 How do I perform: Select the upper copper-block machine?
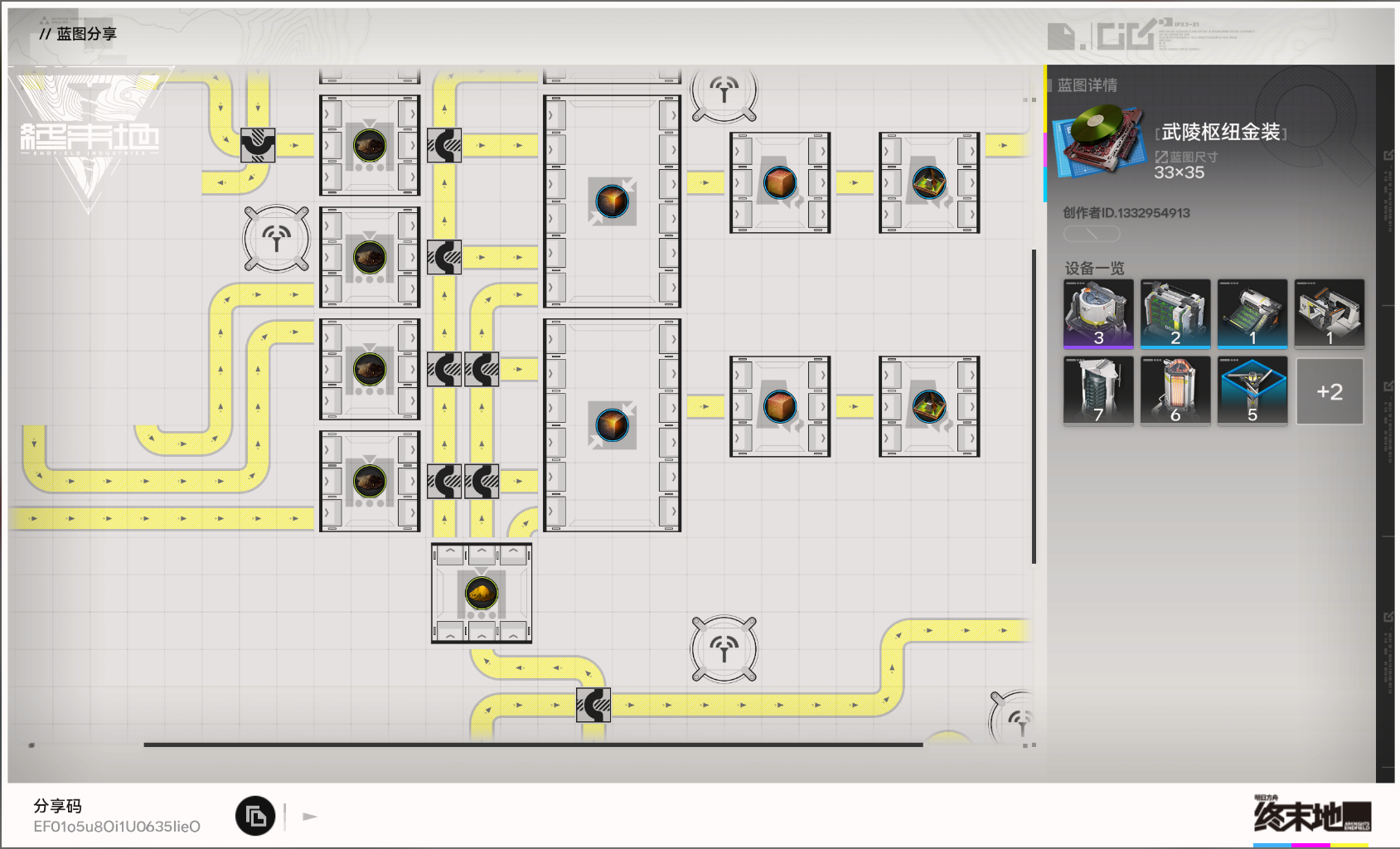[x=780, y=182]
